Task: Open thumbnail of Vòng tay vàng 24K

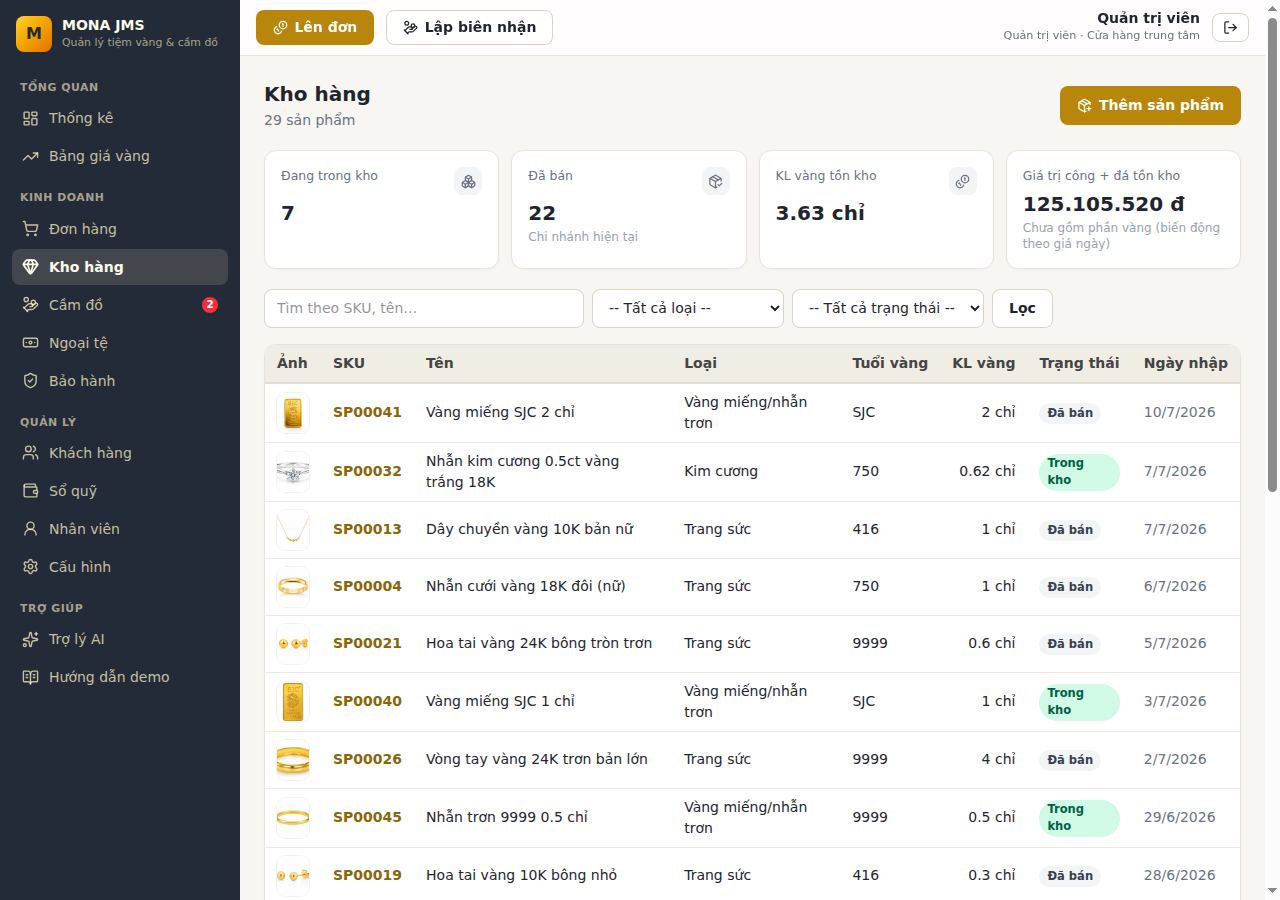Action: 293,760
